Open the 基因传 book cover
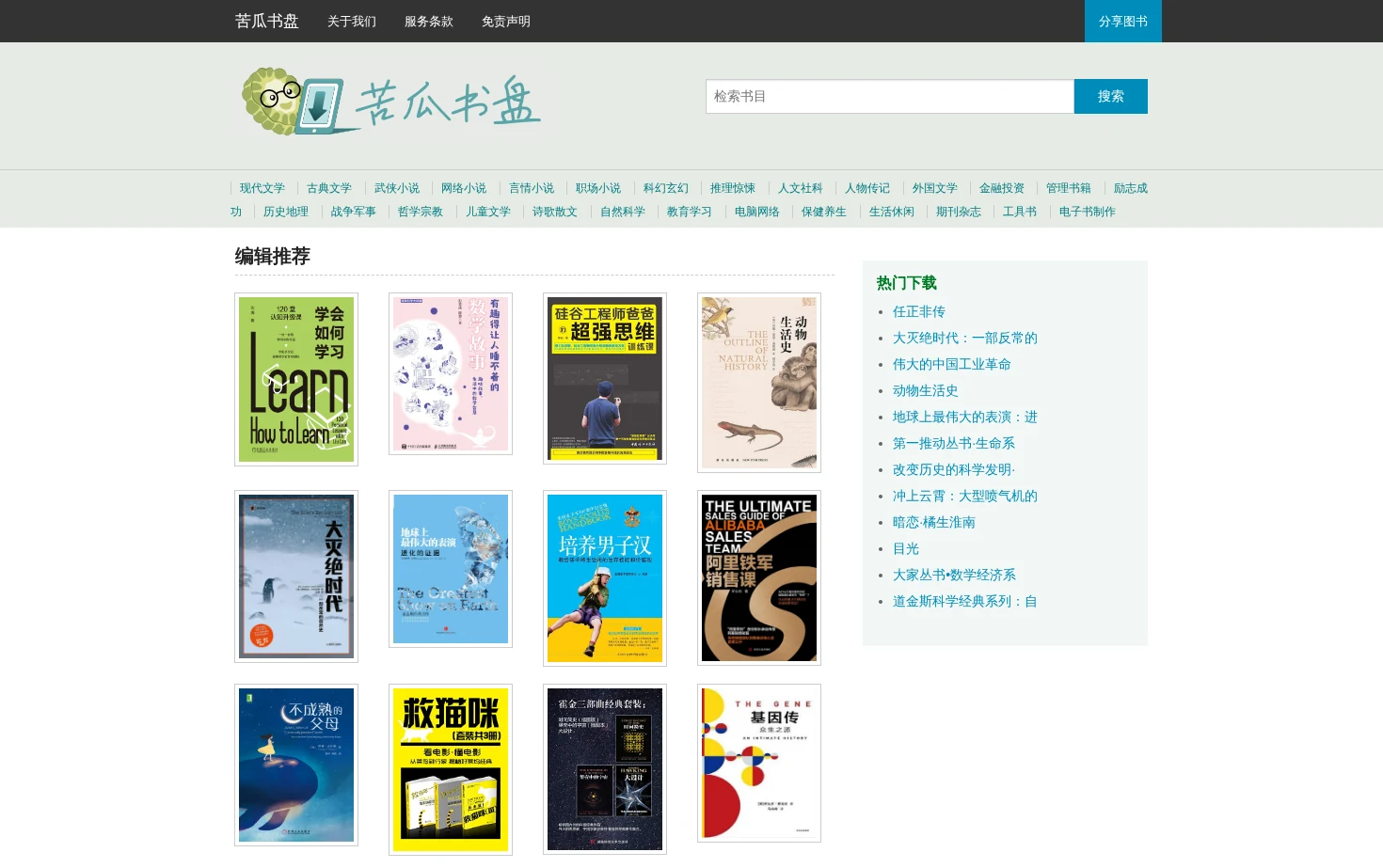 click(x=759, y=763)
